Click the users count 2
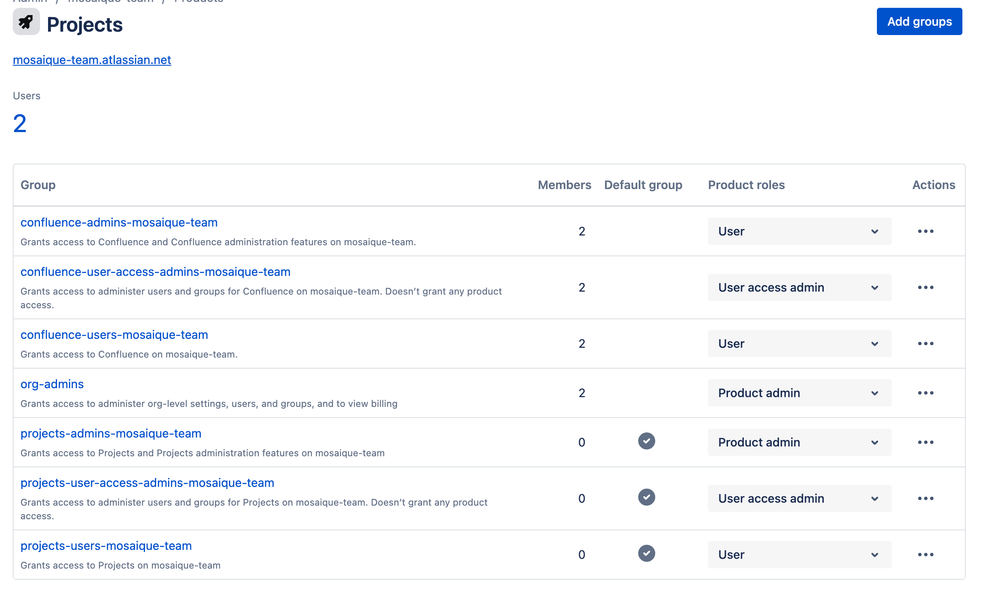Viewport: 999px width, 596px height. tap(20, 124)
